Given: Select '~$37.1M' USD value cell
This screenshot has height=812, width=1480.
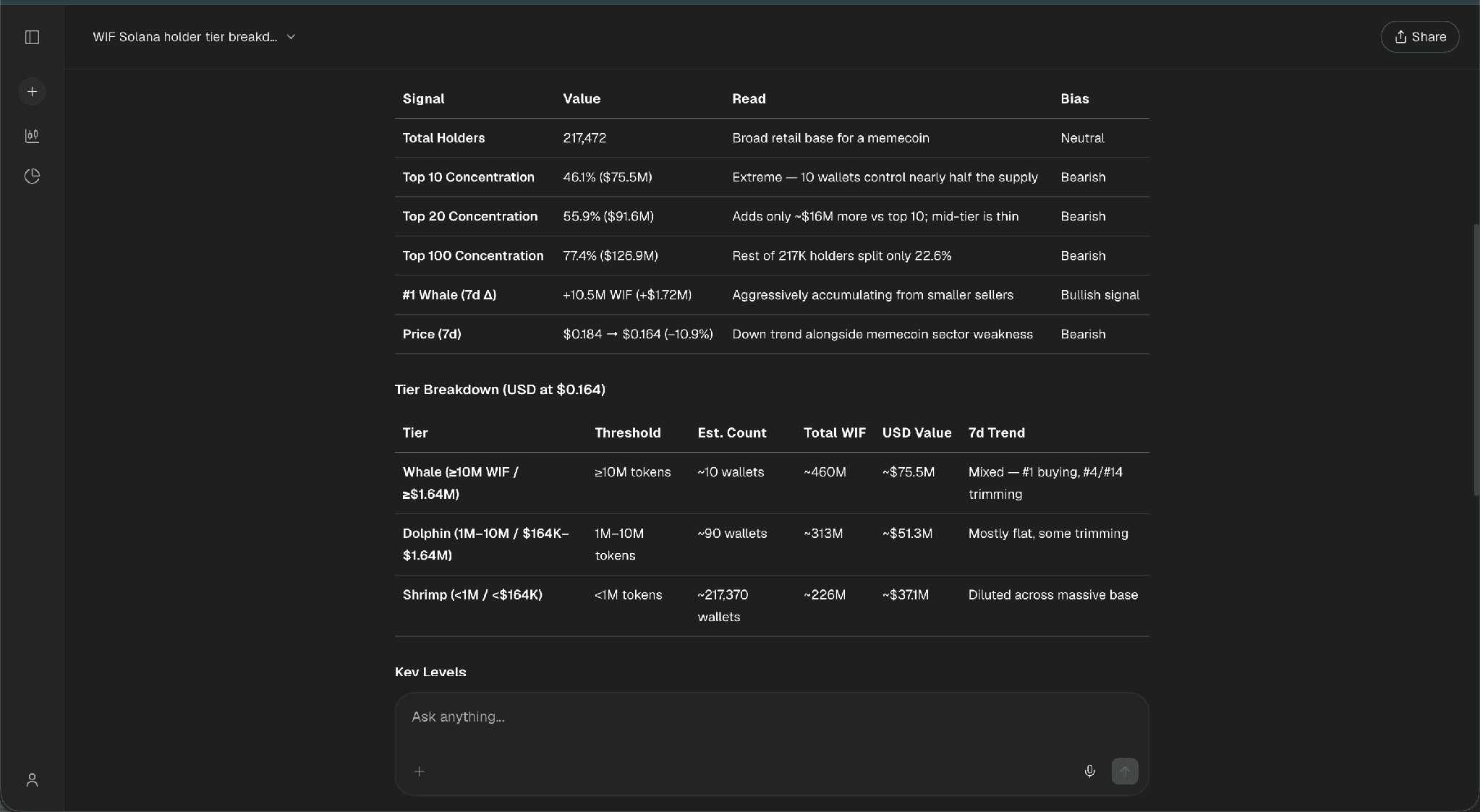Looking at the screenshot, I should click(x=906, y=595).
